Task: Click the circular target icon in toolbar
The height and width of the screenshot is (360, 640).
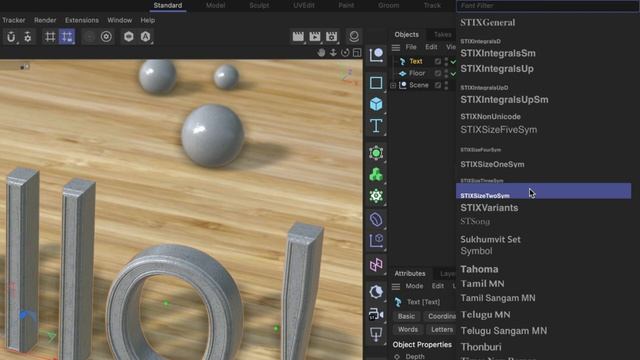Action: (106, 37)
